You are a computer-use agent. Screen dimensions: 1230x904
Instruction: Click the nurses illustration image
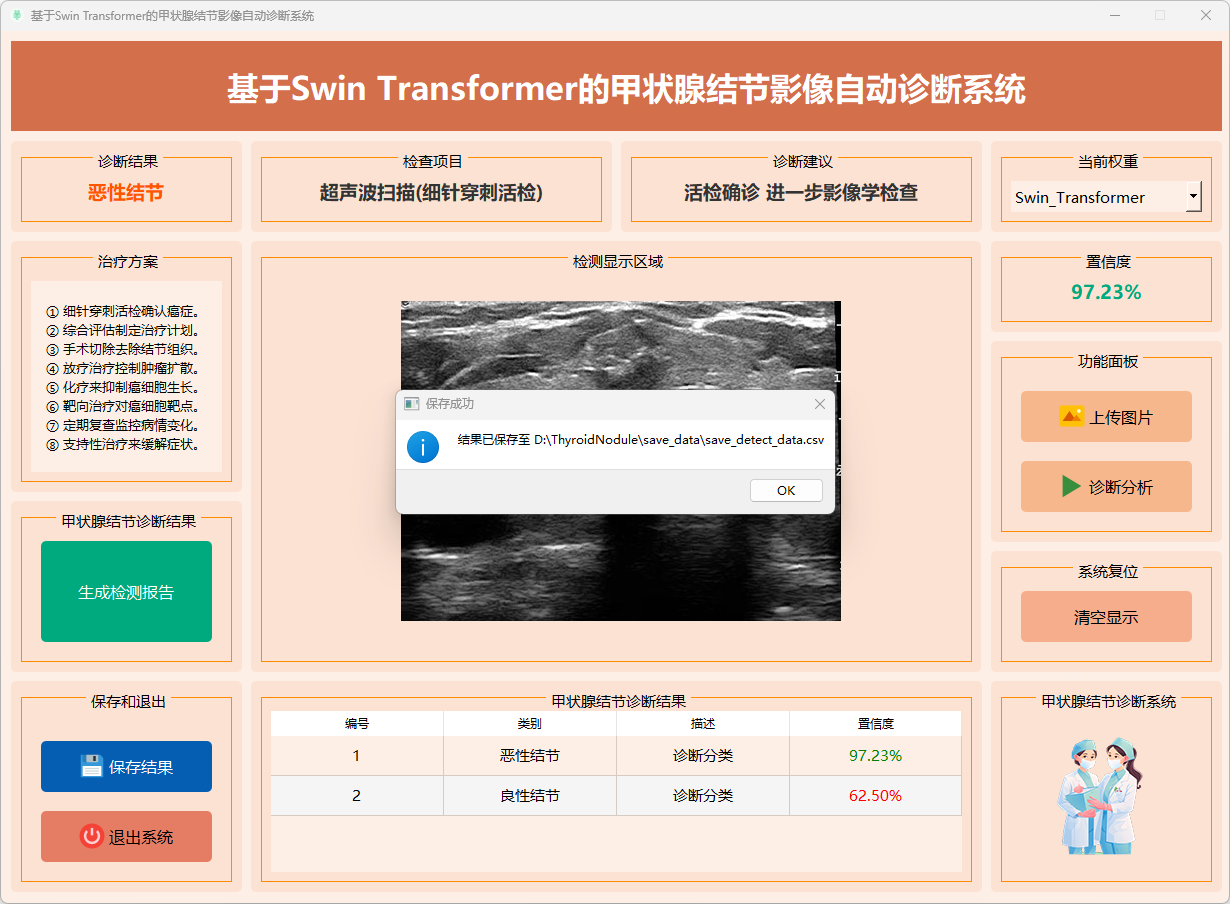point(1100,796)
